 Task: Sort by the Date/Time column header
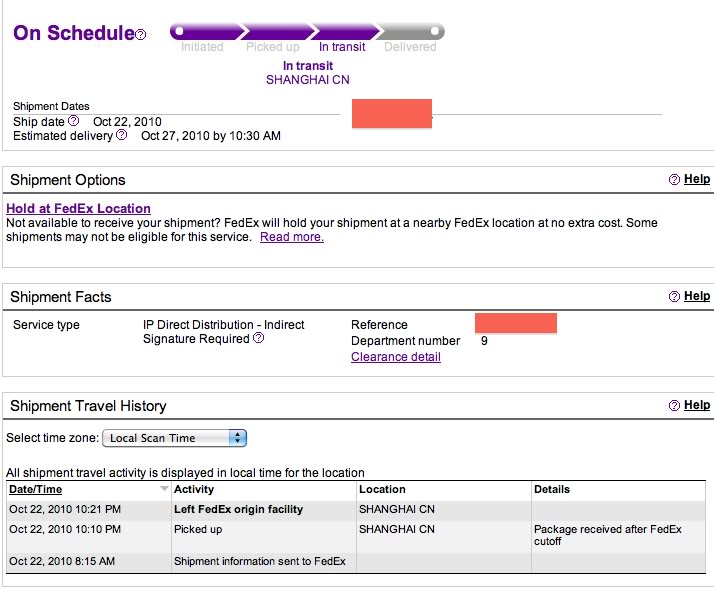point(36,489)
